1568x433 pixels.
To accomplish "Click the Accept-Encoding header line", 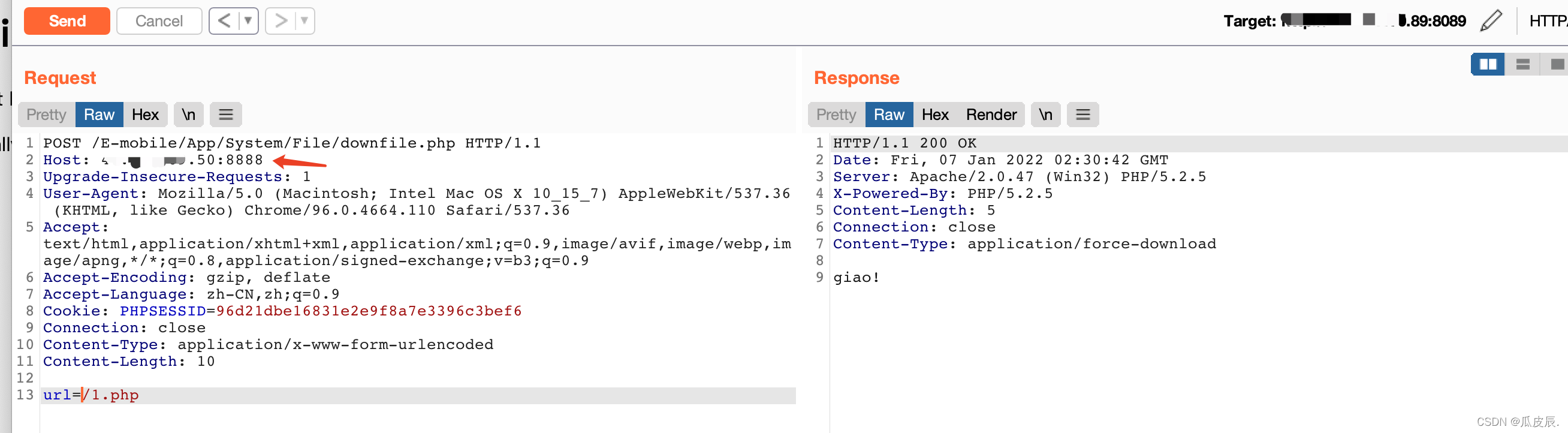I will 187,278.
